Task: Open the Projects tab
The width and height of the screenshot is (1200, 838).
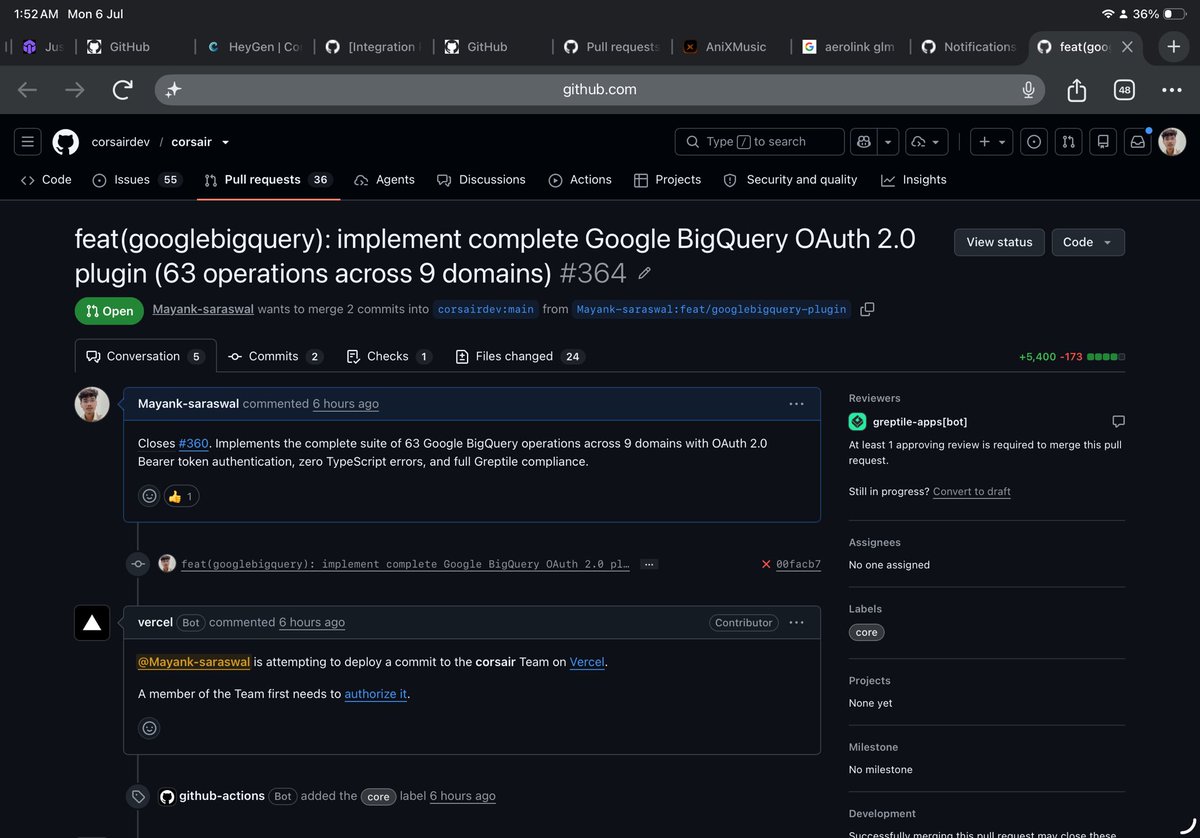Action: point(667,180)
